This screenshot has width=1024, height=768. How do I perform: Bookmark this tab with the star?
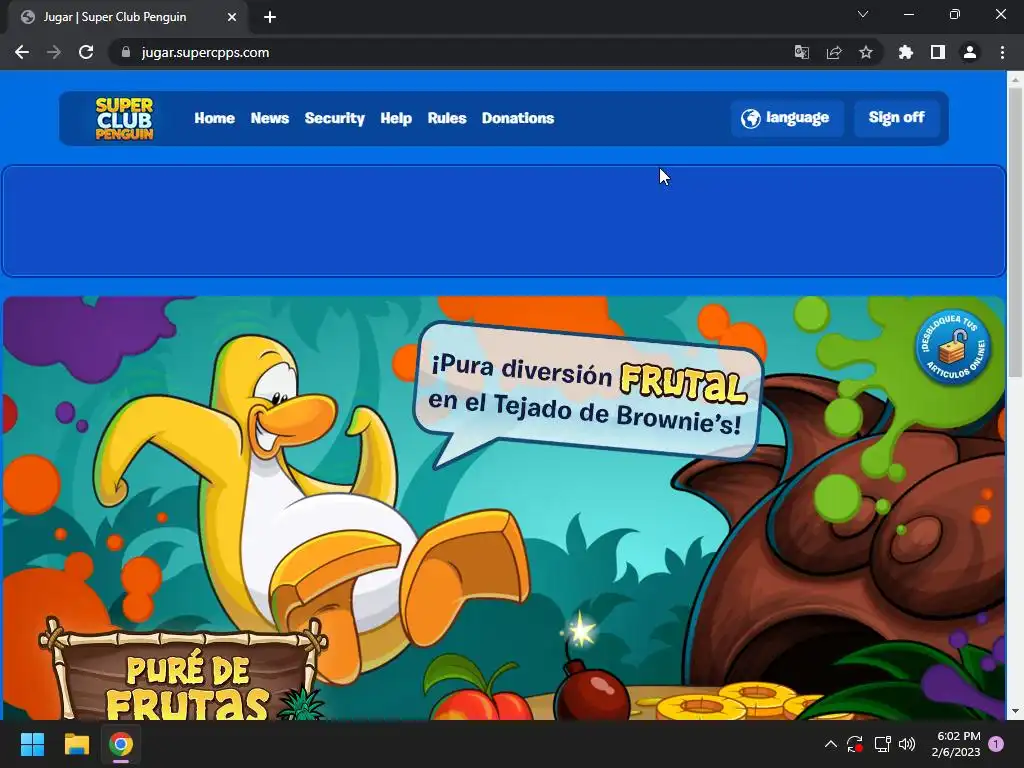(866, 52)
